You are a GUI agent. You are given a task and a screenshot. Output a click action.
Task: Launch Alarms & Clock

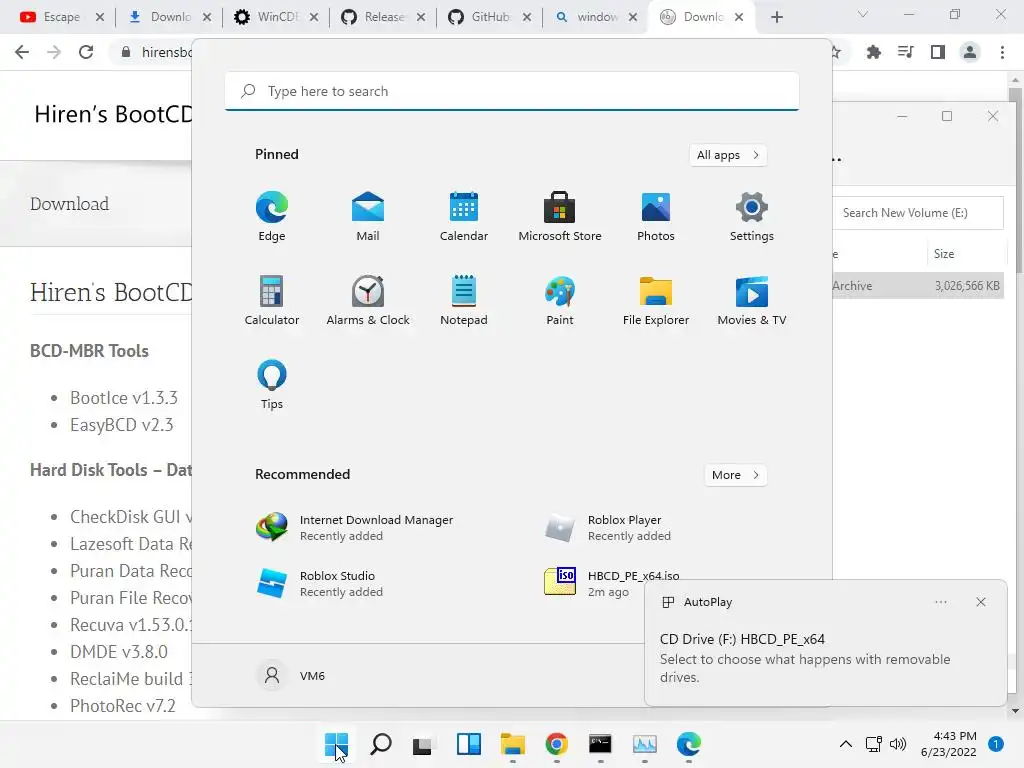(x=368, y=300)
